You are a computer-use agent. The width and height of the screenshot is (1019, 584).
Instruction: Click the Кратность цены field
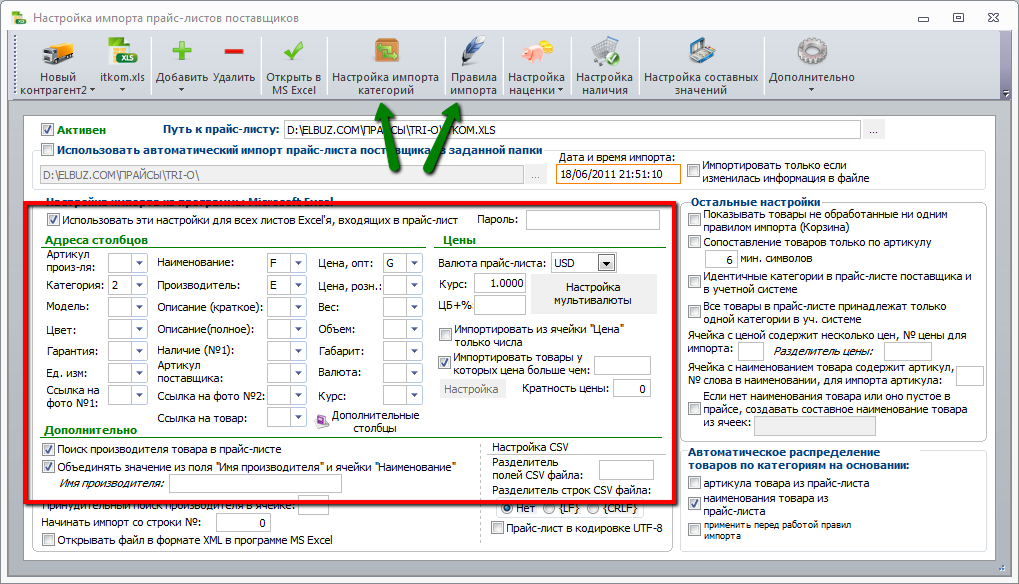(632, 388)
